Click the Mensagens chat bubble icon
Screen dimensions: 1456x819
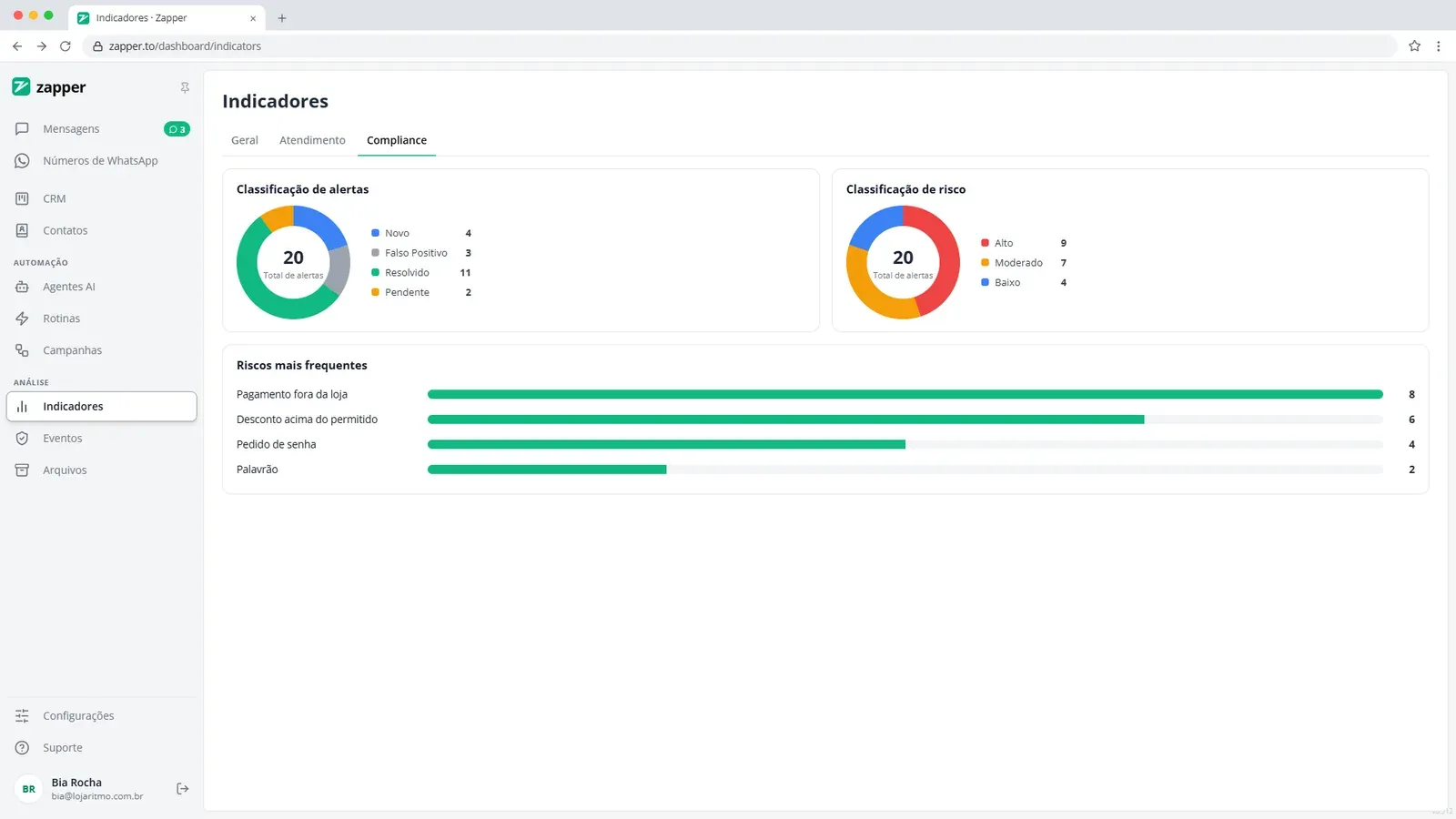point(22,129)
